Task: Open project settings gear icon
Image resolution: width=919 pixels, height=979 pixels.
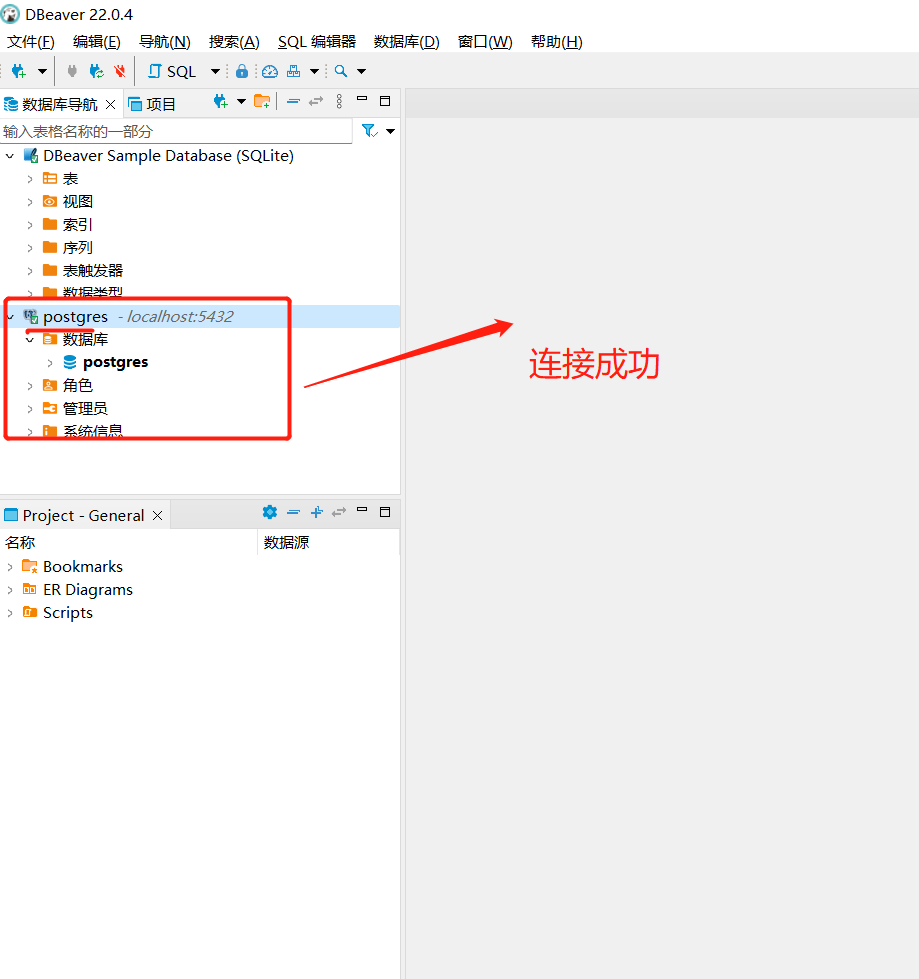Action: 270,512
